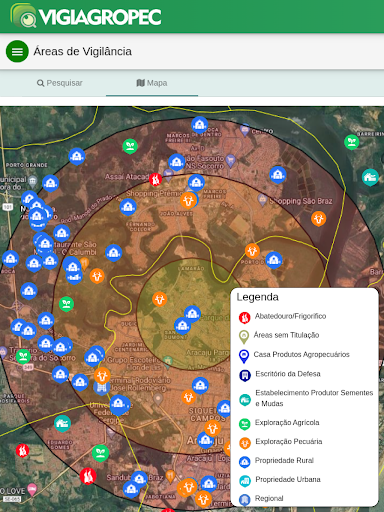This screenshot has height=512, width=384.
Task: Click the Casa Produtos Agropecuários legend icon
Action: (244, 356)
